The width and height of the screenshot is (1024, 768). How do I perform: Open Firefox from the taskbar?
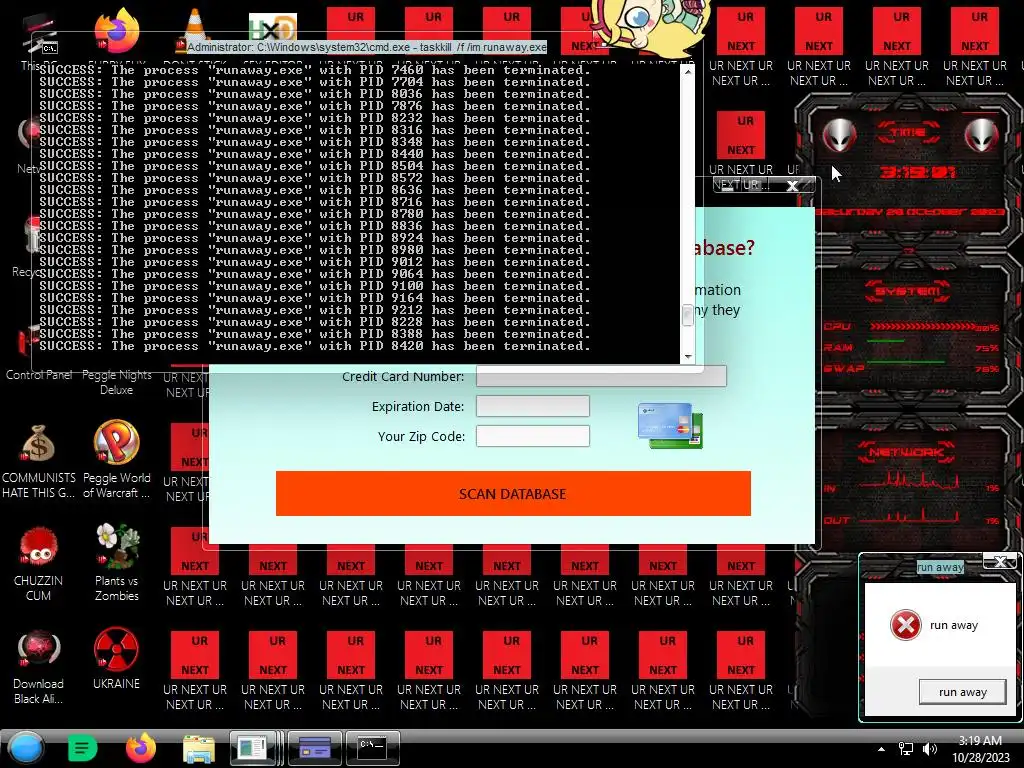tap(140, 748)
